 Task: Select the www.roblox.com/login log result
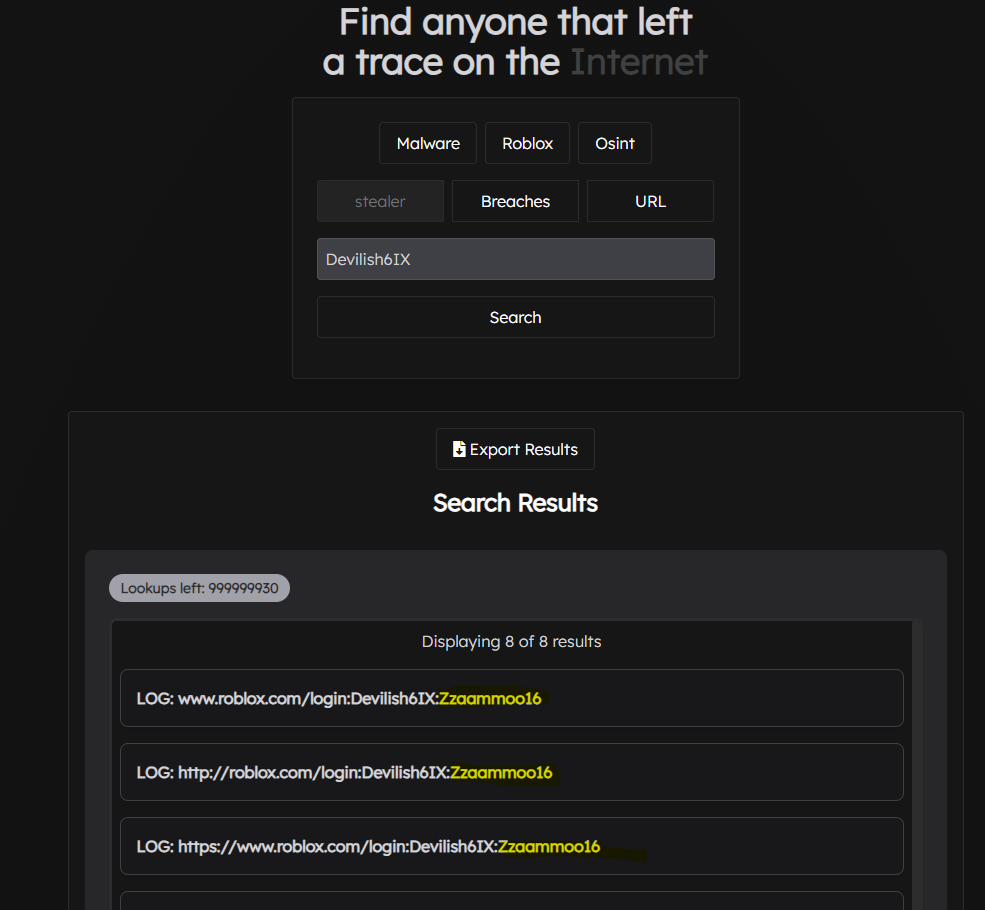(511, 698)
